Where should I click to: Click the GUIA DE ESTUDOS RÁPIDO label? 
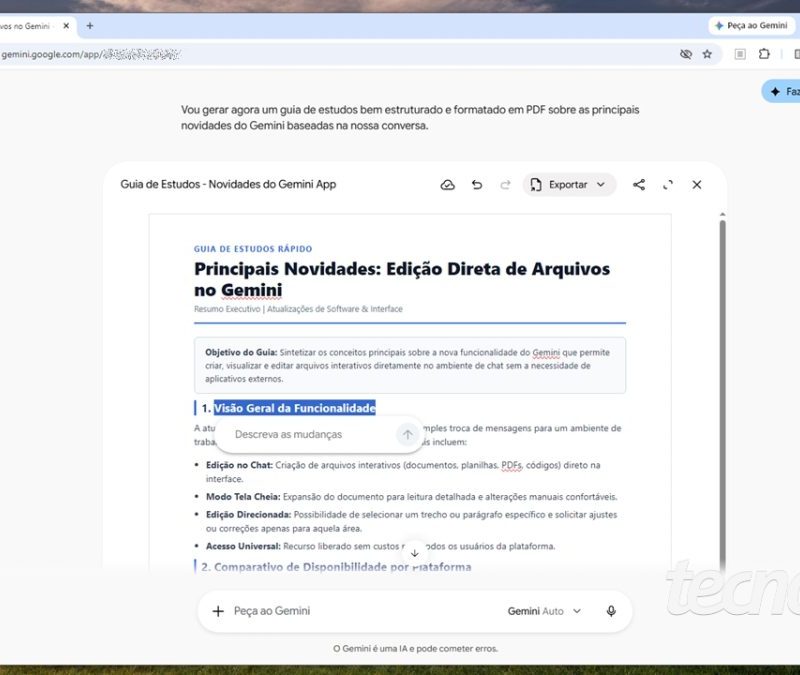click(x=253, y=249)
